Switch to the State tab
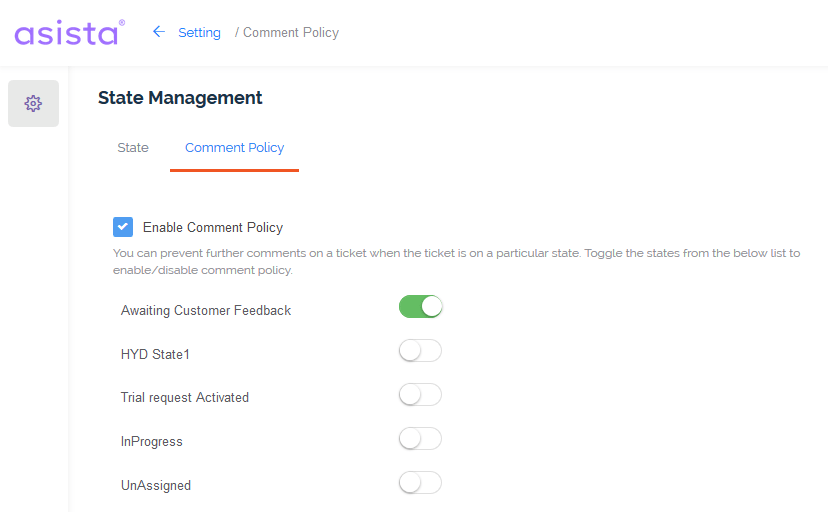The width and height of the screenshot is (828, 512). 133,147
